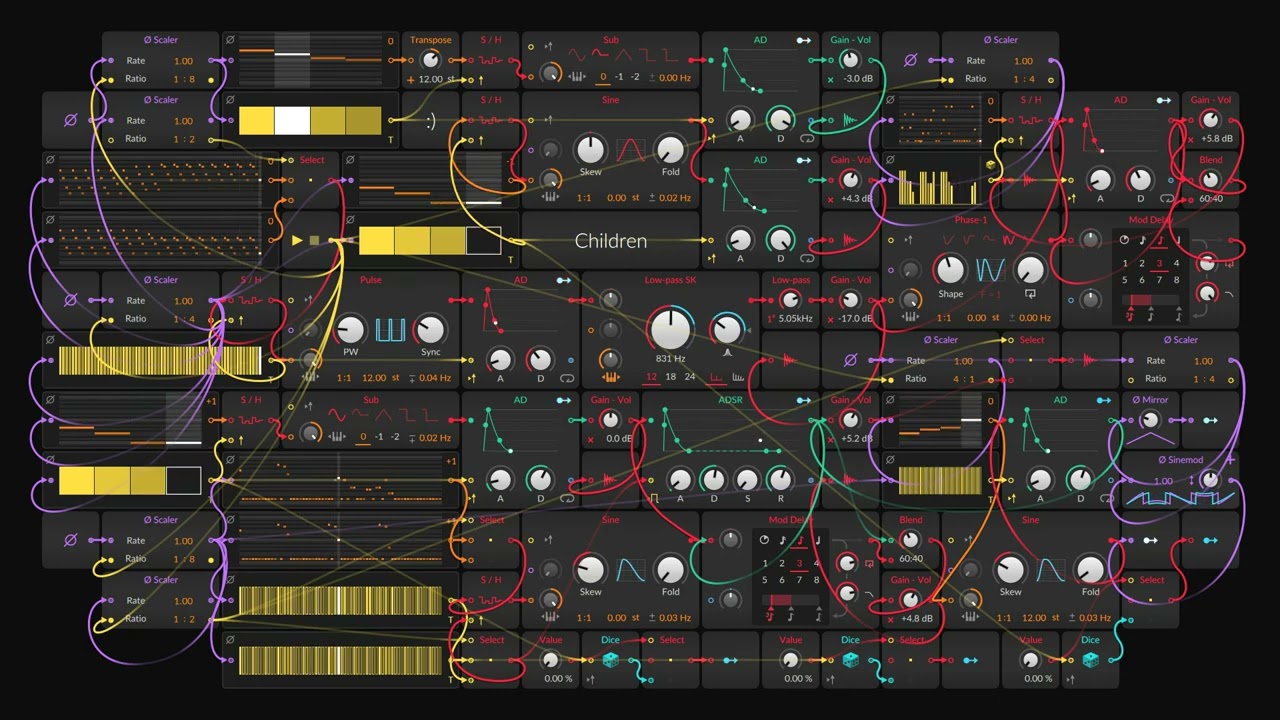Select the 24 dB slope in Low-pass SK
Screen dimensions: 1280x720
coord(688,377)
